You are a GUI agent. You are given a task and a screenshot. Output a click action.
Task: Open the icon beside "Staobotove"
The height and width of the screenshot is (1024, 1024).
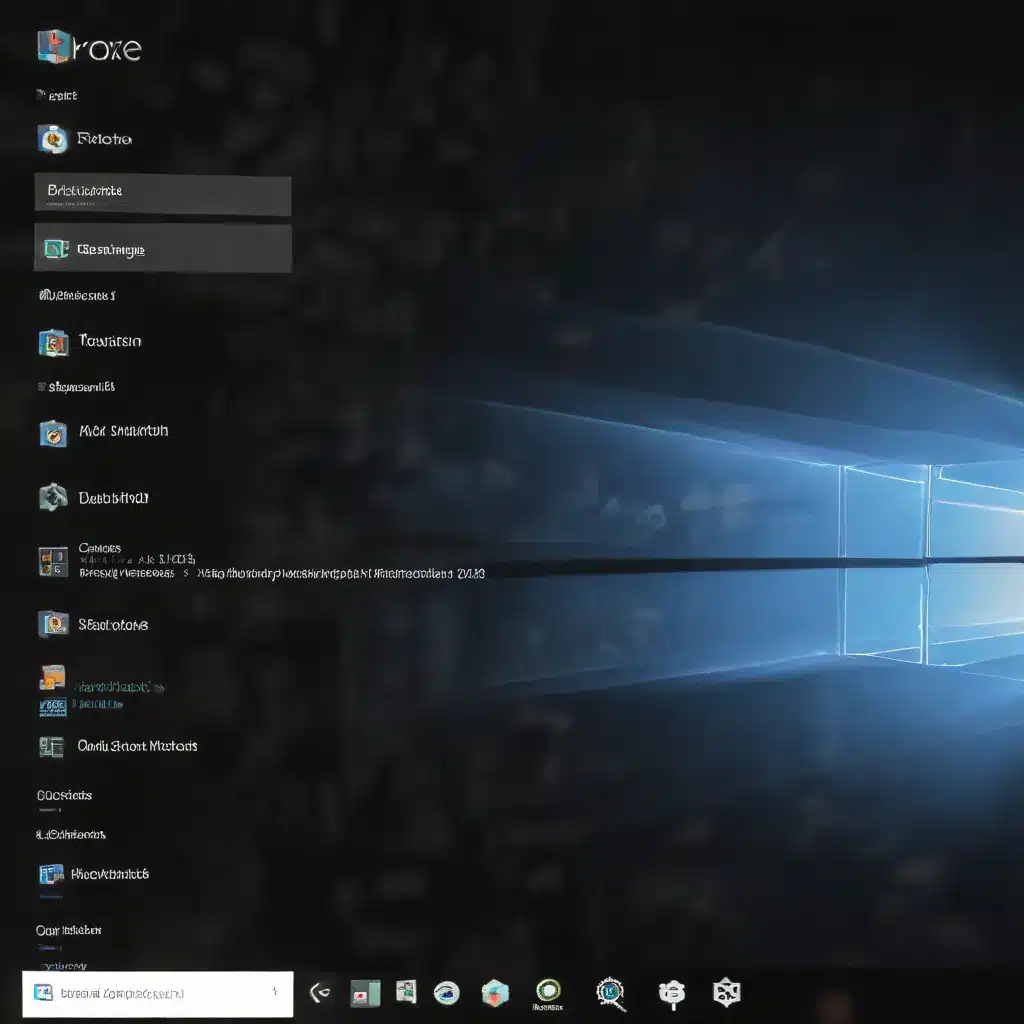(x=54, y=624)
